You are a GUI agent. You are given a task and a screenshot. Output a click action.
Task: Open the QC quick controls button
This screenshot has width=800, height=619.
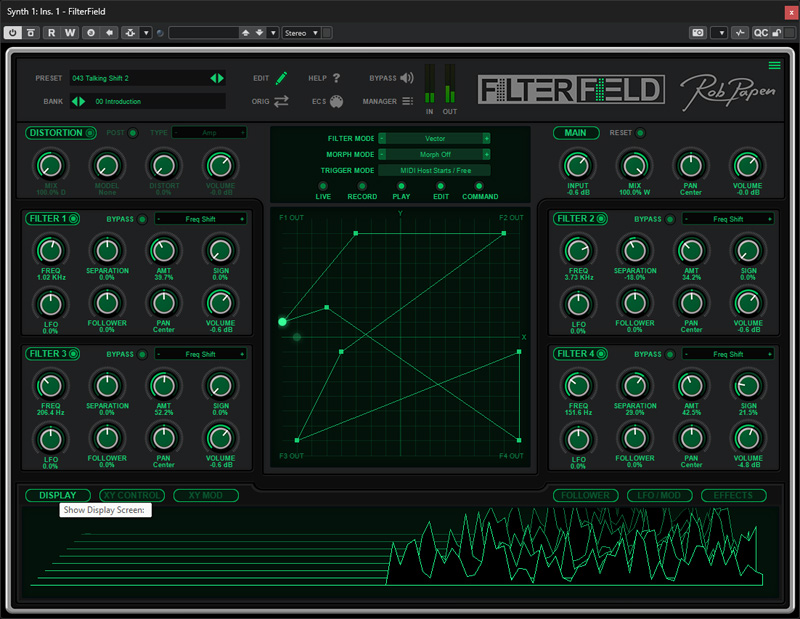(761, 33)
